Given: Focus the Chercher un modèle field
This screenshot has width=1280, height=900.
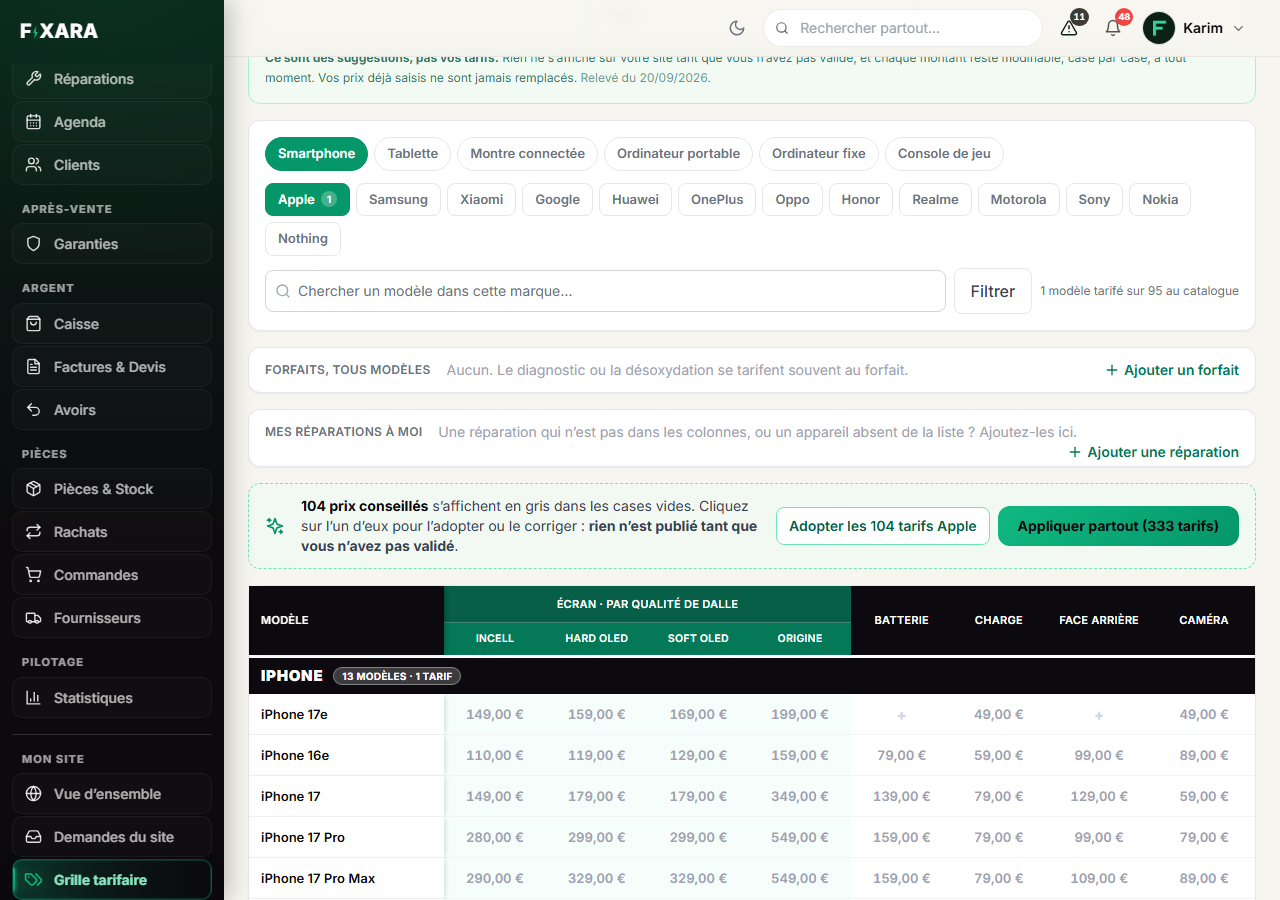Looking at the screenshot, I should pos(605,291).
